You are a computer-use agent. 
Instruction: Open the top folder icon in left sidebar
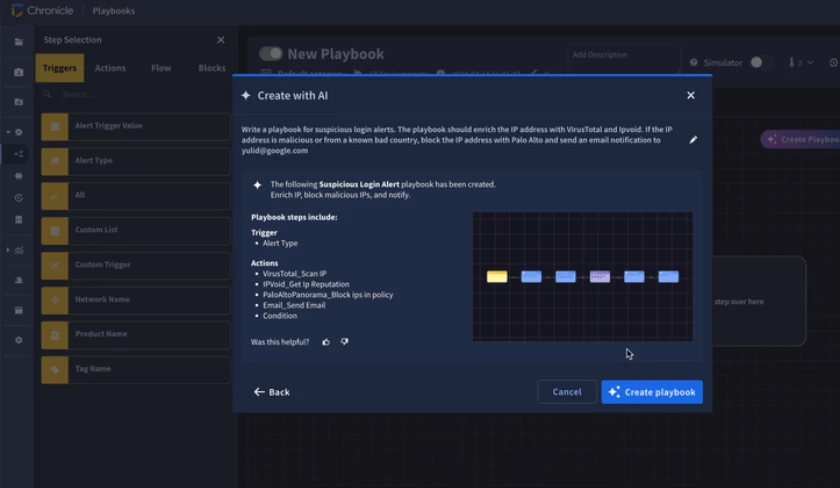pyautogui.click(x=19, y=42)
